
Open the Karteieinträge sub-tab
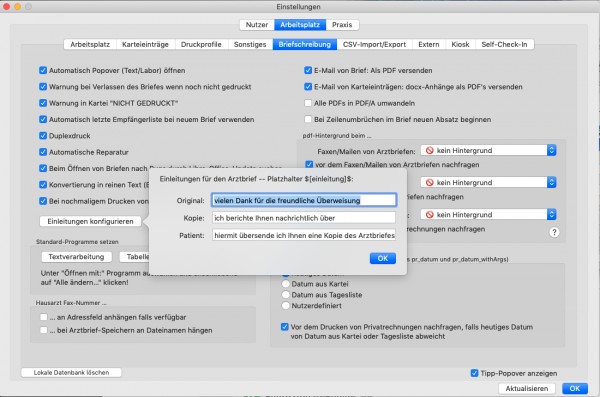tap(145, 44)
